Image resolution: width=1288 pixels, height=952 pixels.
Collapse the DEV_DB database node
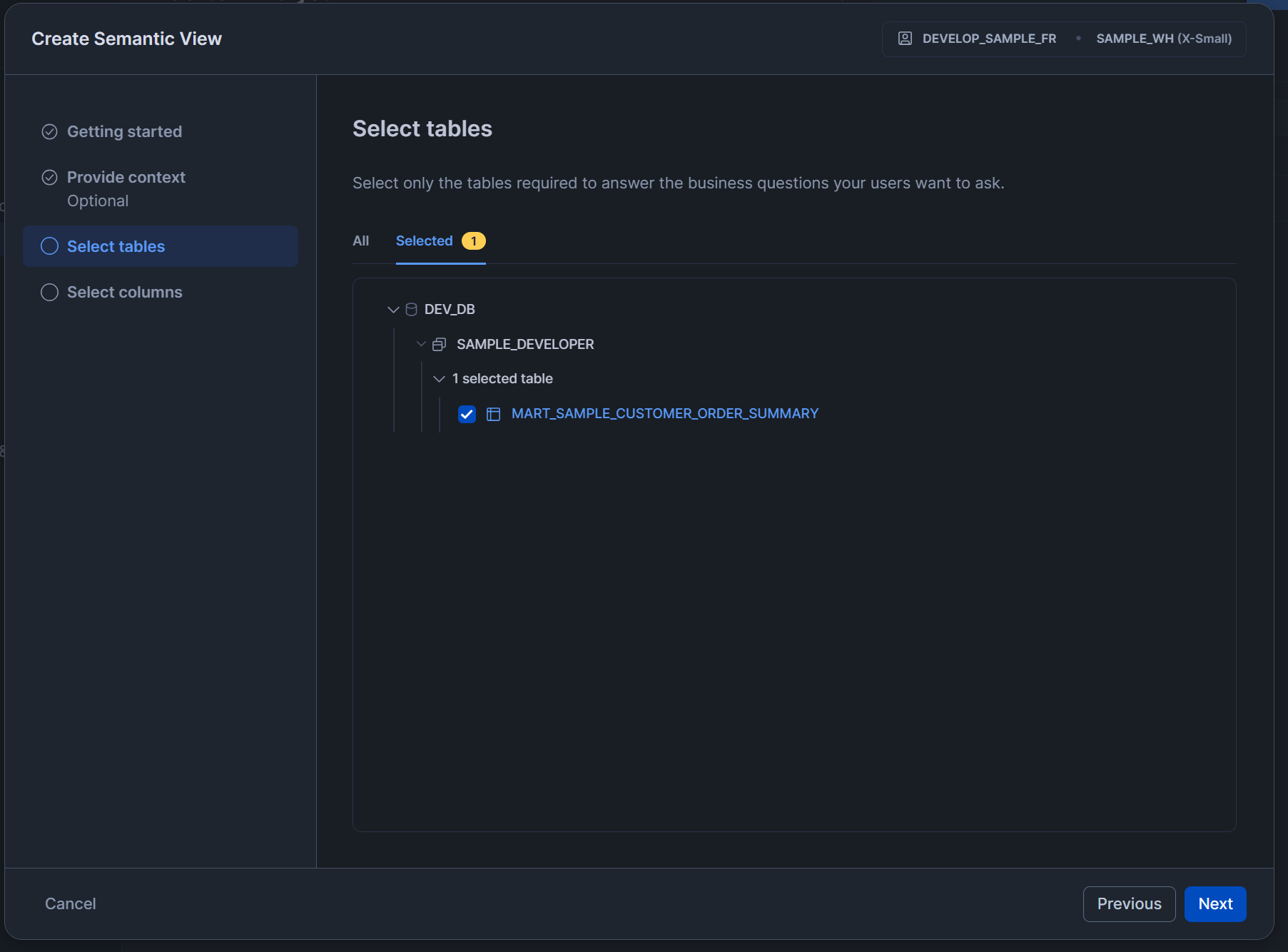(x=393, y=309)
